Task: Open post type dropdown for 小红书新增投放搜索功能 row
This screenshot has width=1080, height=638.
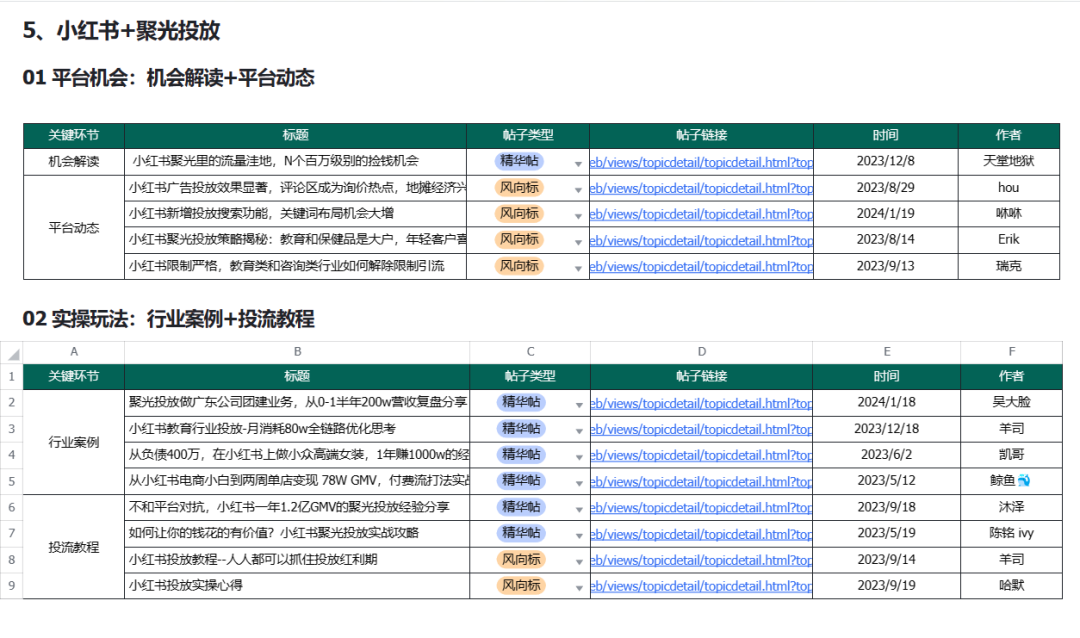Action: pos(578,216)
